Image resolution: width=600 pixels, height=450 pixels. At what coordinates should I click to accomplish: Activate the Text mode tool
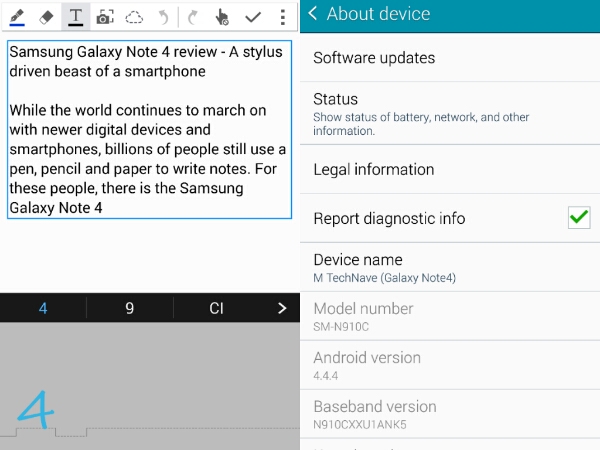click(75, 17)
